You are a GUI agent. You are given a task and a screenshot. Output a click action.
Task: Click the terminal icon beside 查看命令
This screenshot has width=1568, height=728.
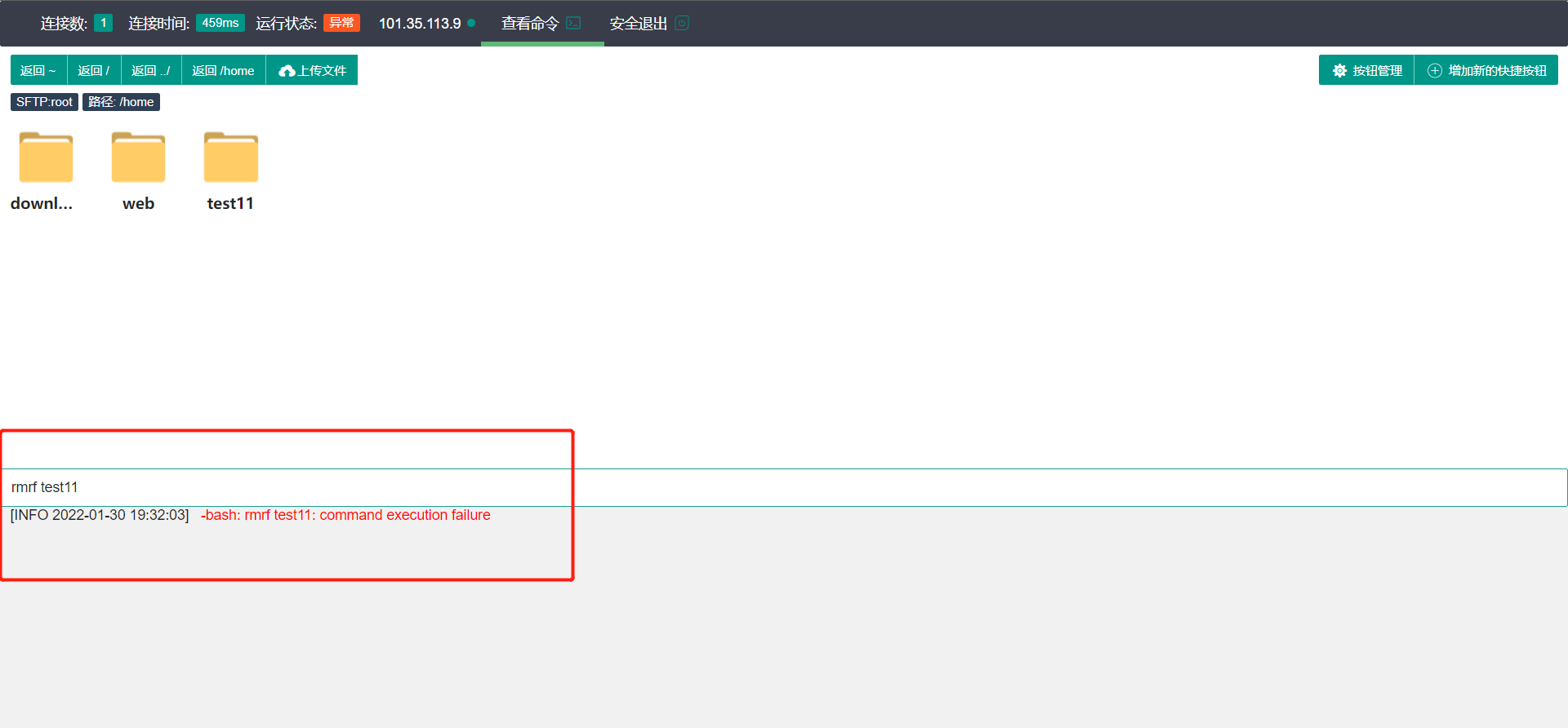pyautogui.click(x=573, y=23)
